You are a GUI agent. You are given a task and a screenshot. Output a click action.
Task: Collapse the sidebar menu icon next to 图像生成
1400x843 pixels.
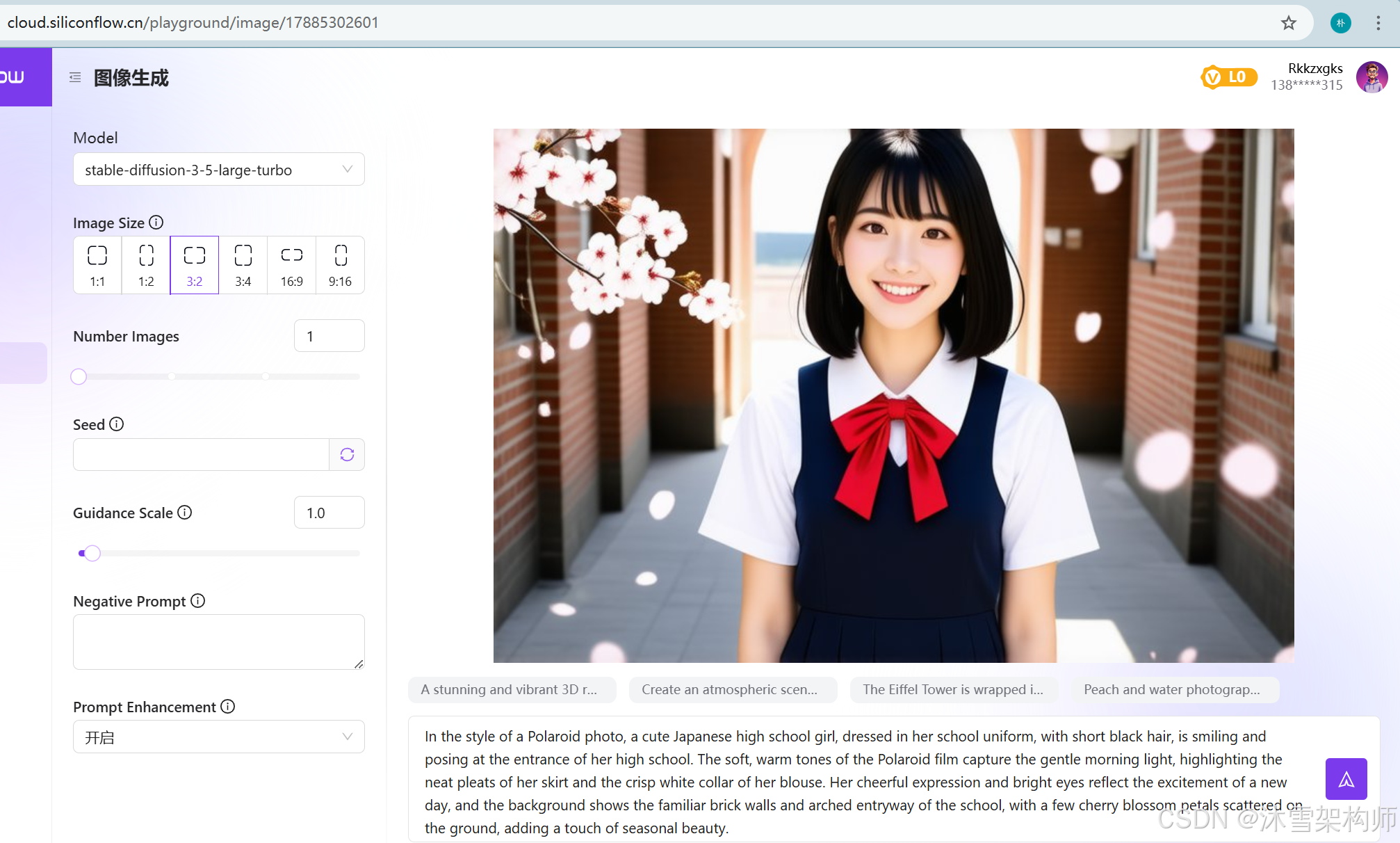tap(75, 77)
